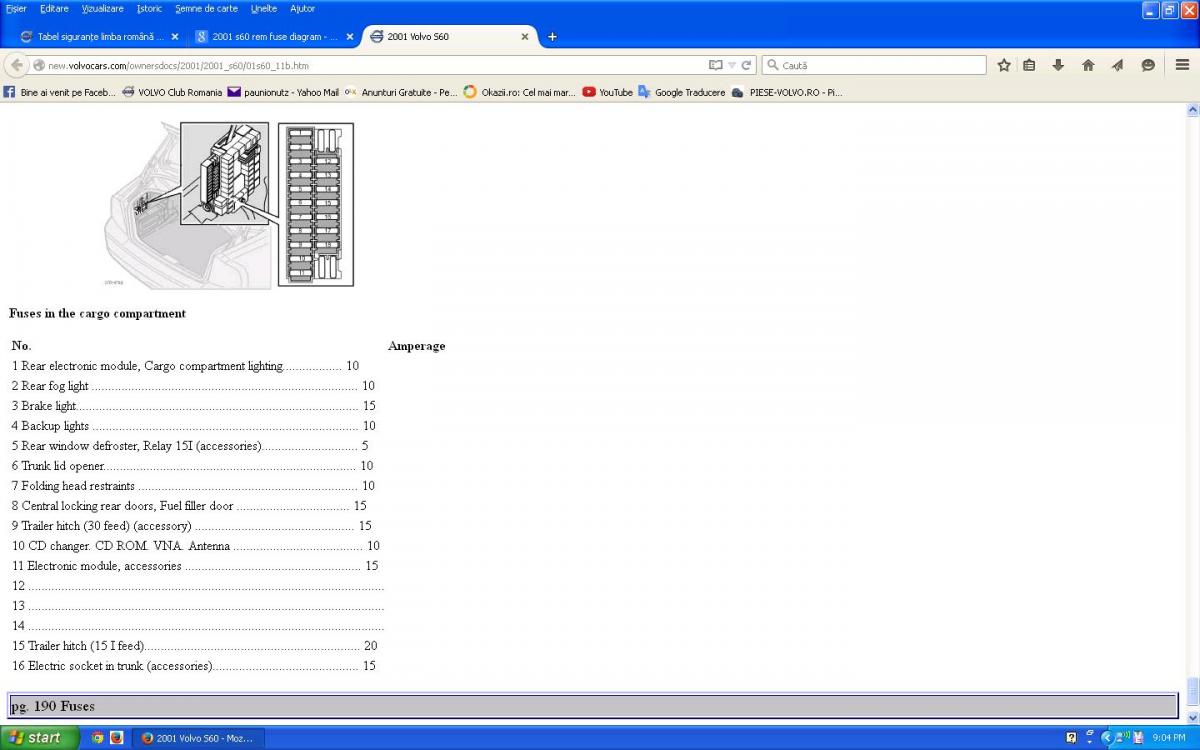Click the cargo compartment fuse box diagram
This screenshot has height=750, width=1200.
pos(229,205)
